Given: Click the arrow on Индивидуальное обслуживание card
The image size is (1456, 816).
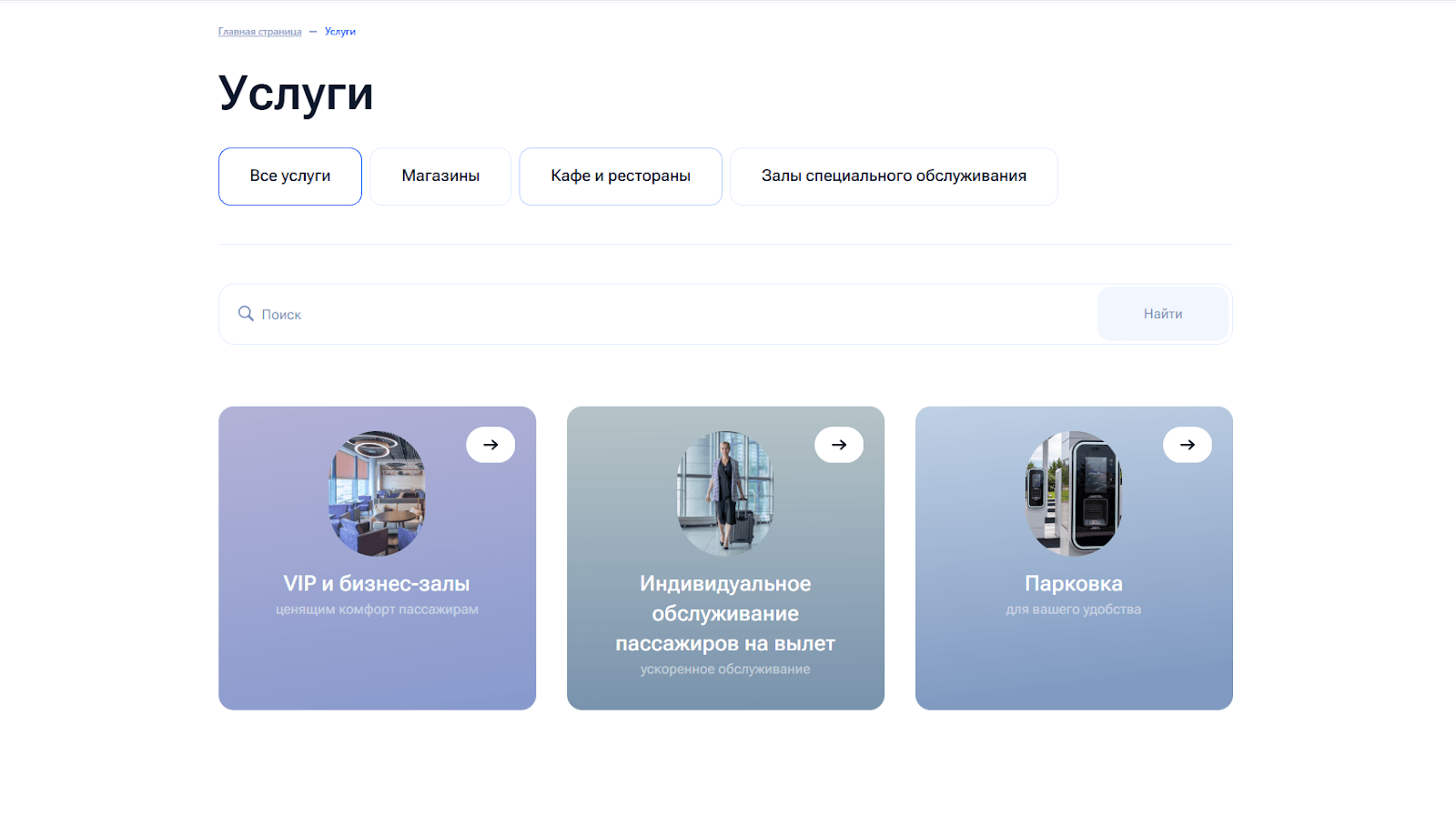Looking at the screenshot, I should tap(839, 445).
